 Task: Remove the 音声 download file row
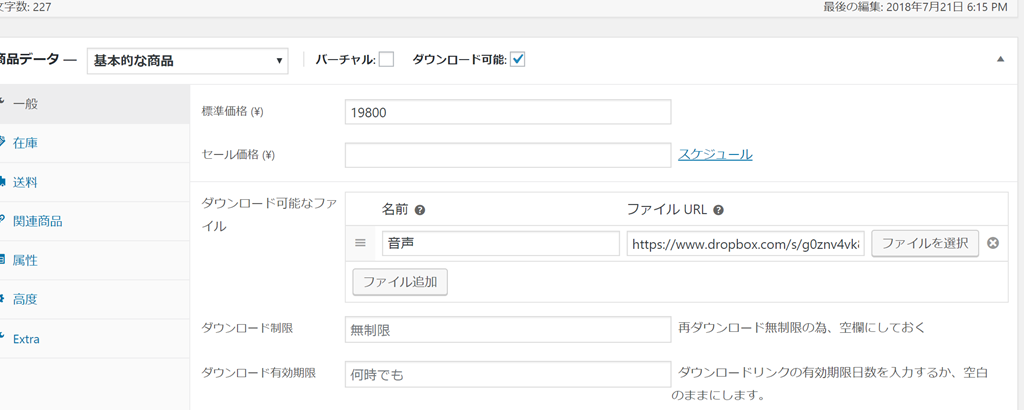992,243
